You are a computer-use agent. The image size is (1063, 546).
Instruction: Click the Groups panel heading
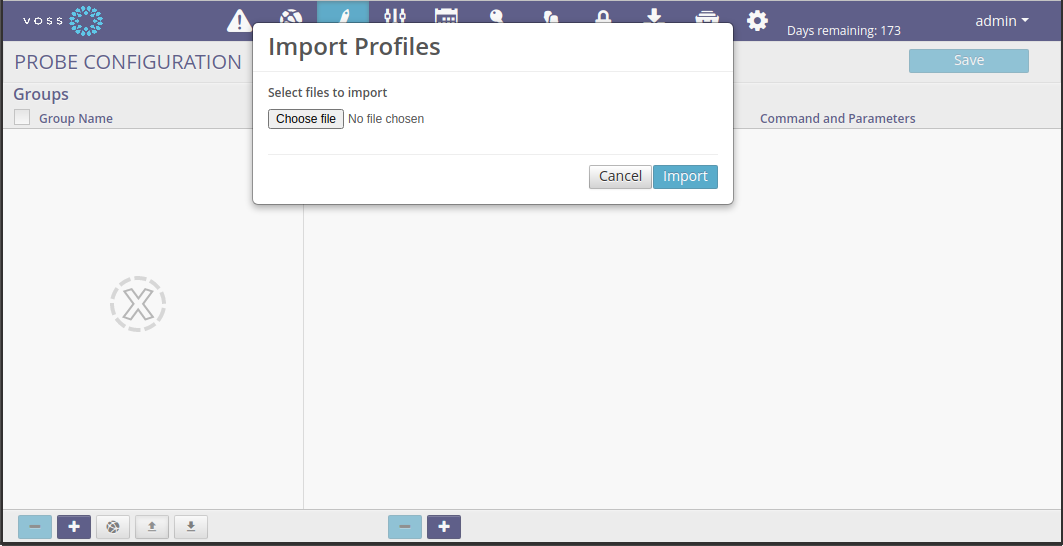click(x=41, y=94)
